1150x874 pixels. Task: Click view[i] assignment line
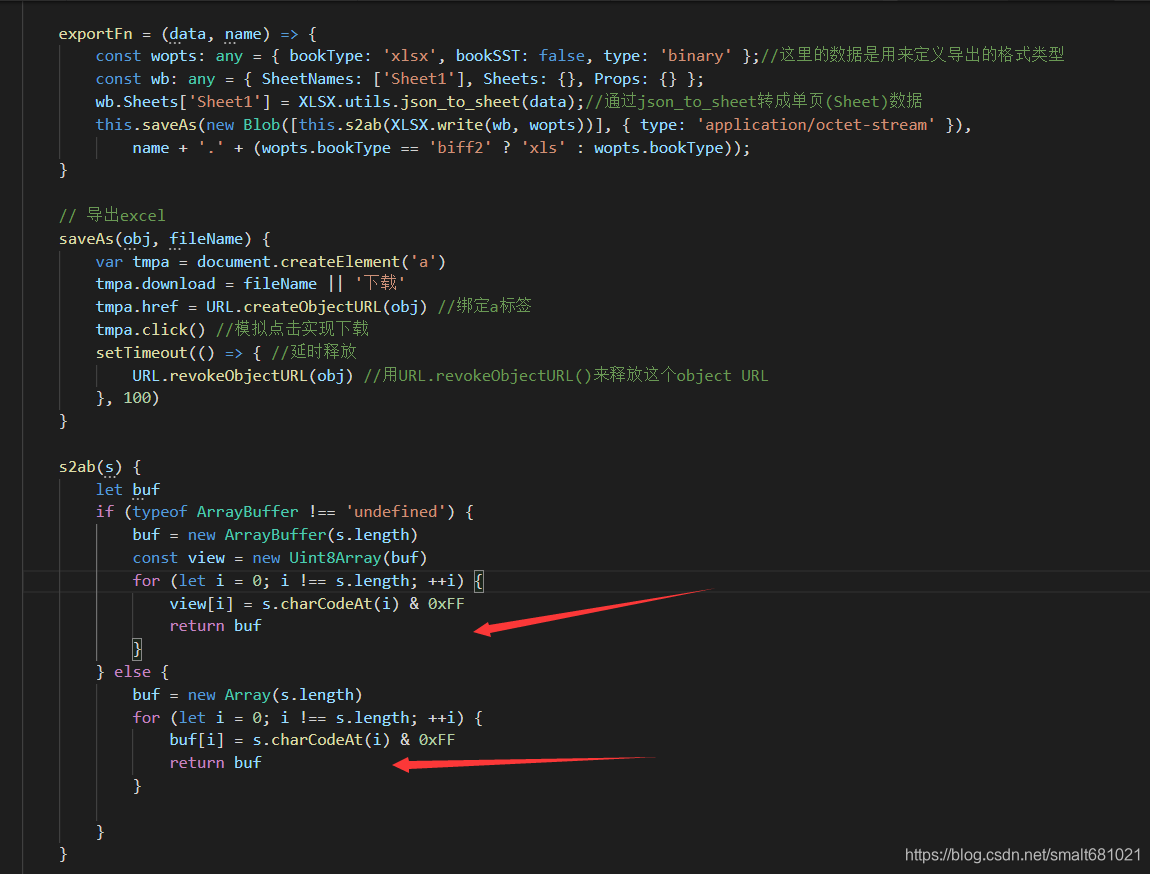coord(317,604)
